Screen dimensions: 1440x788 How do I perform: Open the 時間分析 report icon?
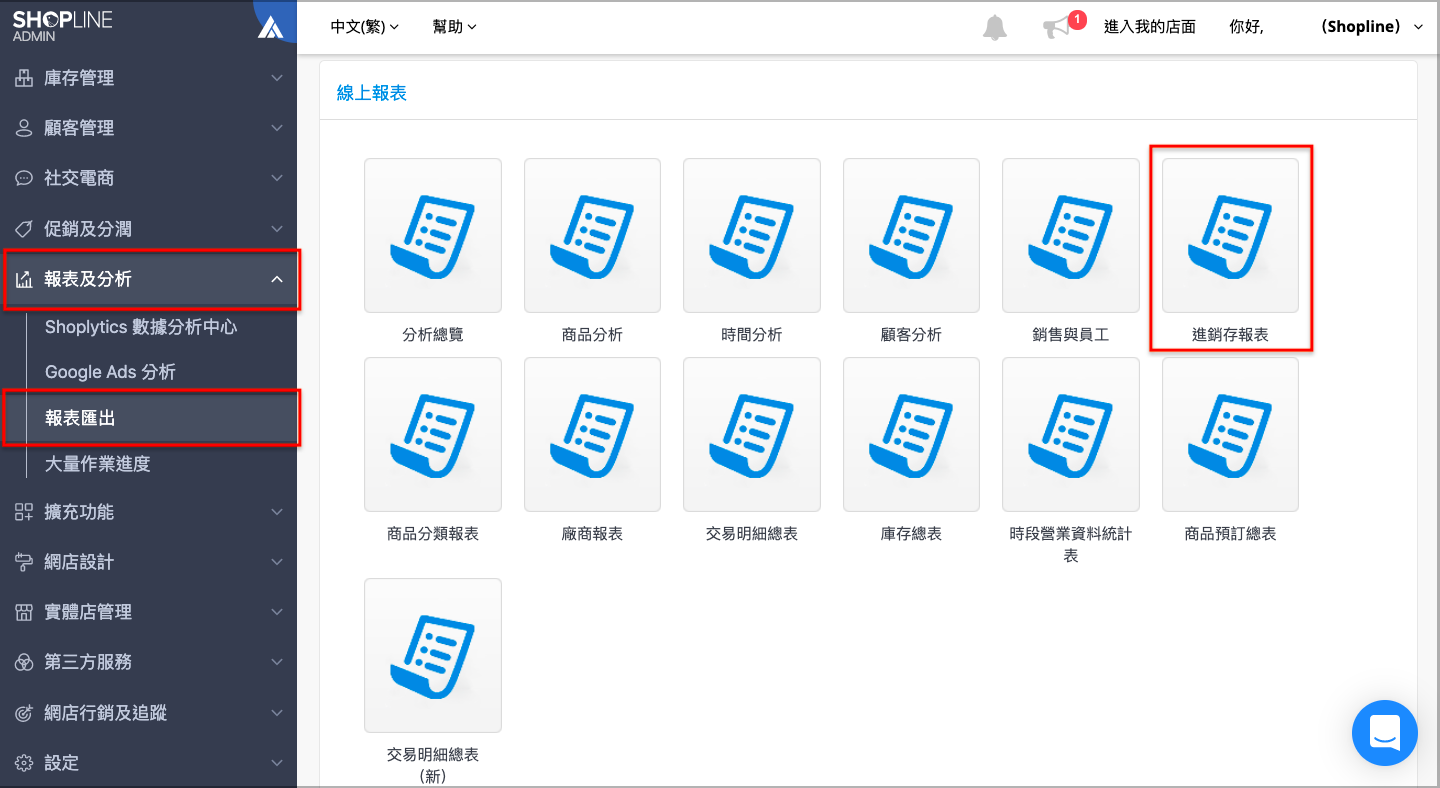[x=752, y=235]
